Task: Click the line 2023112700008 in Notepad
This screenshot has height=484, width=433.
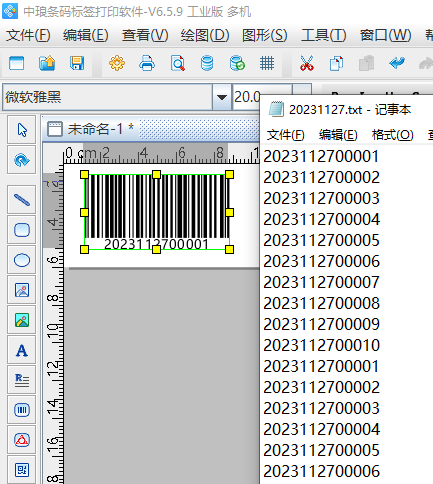Action: (x=321, y=303)
